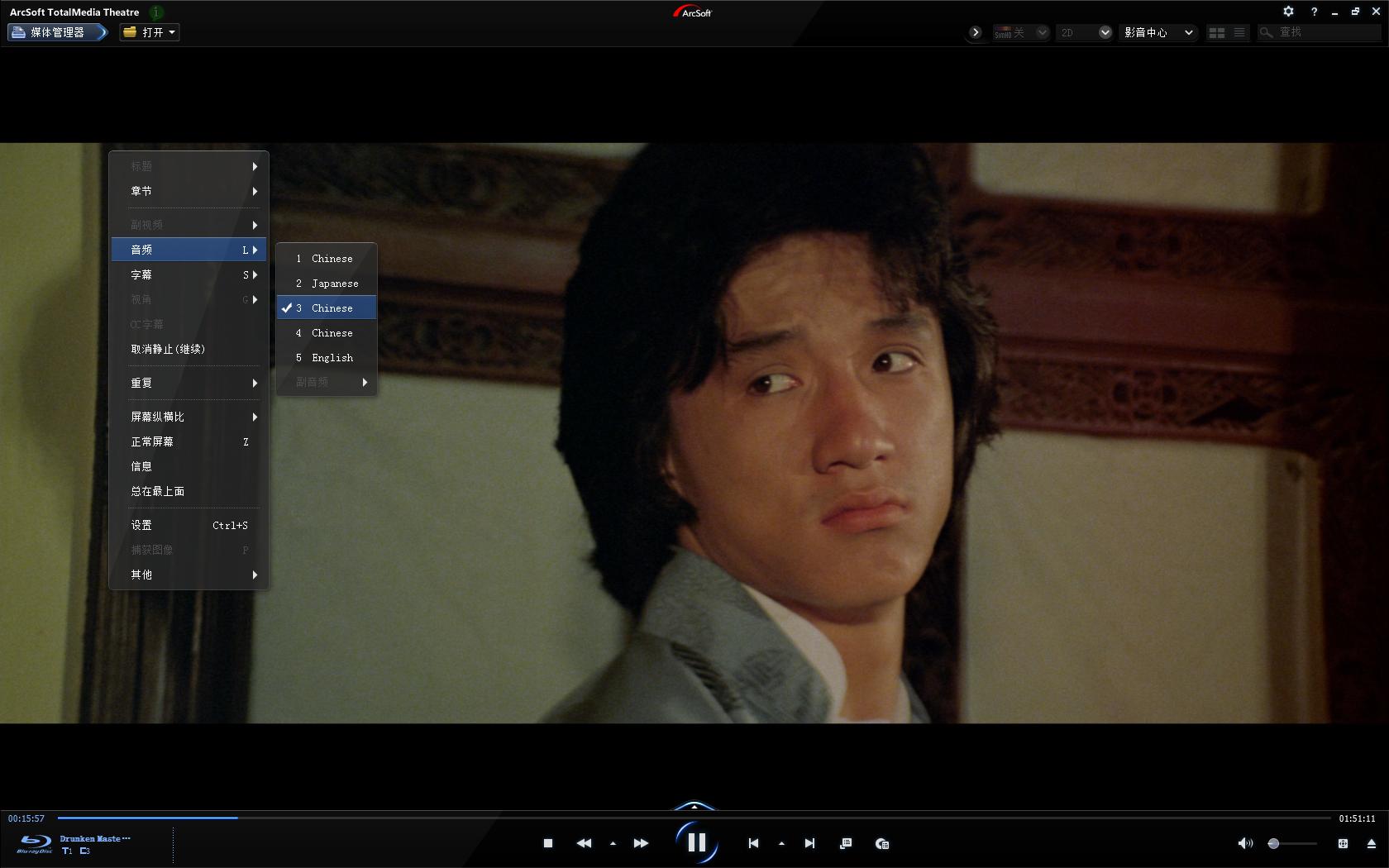Screen dimensions: 1389x868
Task: Open the speed options arrow between rewind and forward
Action: point(613,844)
